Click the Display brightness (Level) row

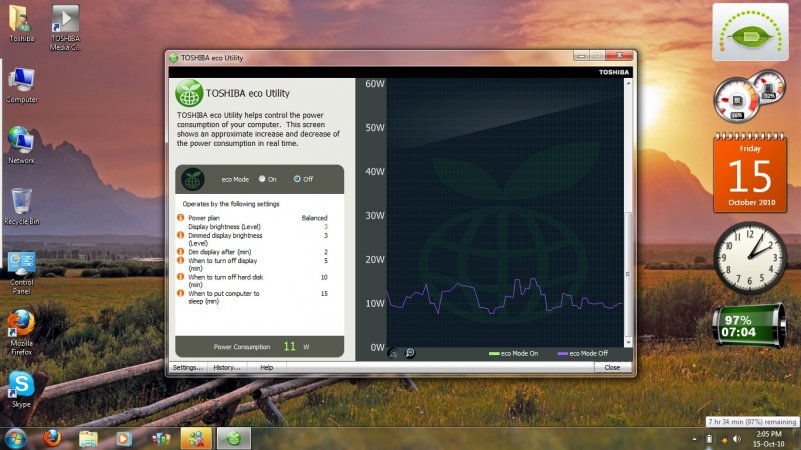pos(258,227)
